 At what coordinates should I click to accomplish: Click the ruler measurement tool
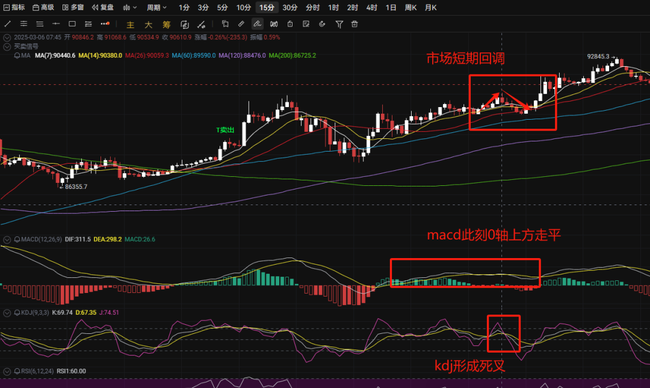[241, 24]
